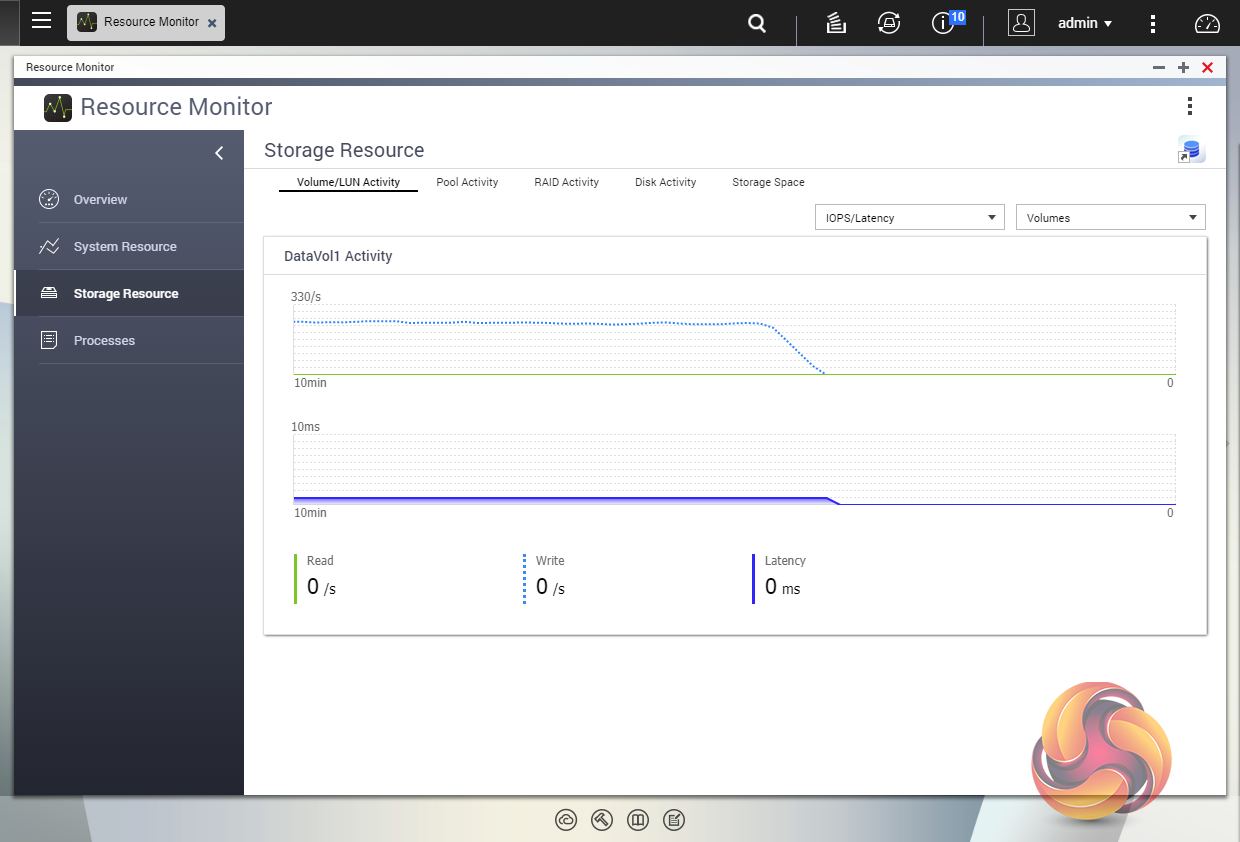Open the dashboard gauge icon
The height and width of the screenshot is (842, 1240).
click(x=1208, y=23)
